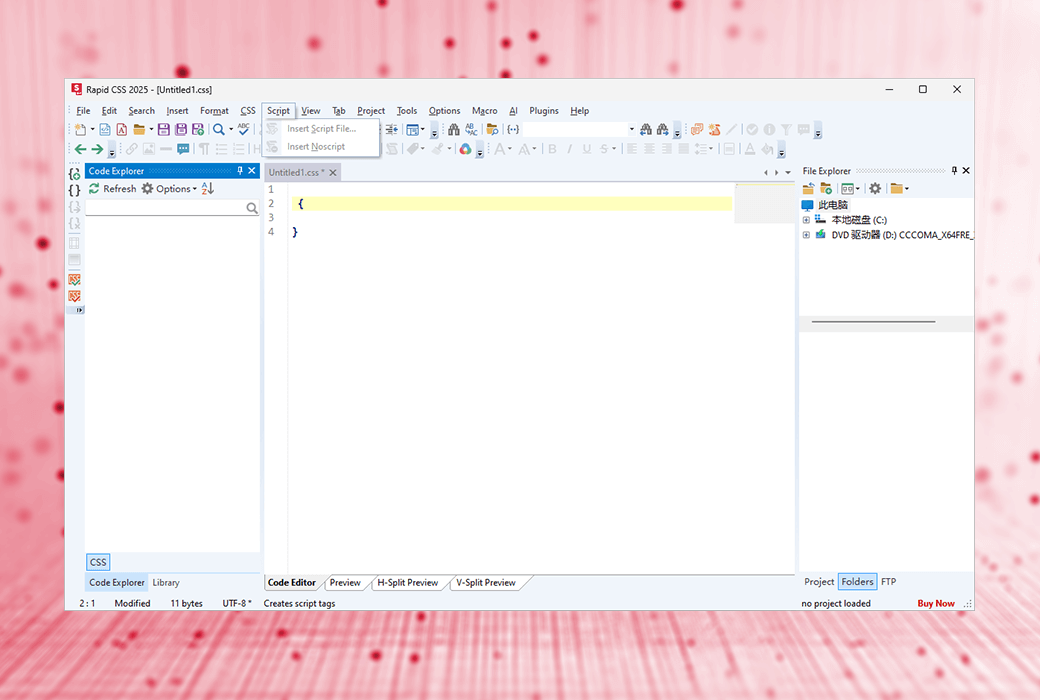The image size is (1040, 700).
Task: Open the Open-folder dropdown arrow
Action: [151, 129]
